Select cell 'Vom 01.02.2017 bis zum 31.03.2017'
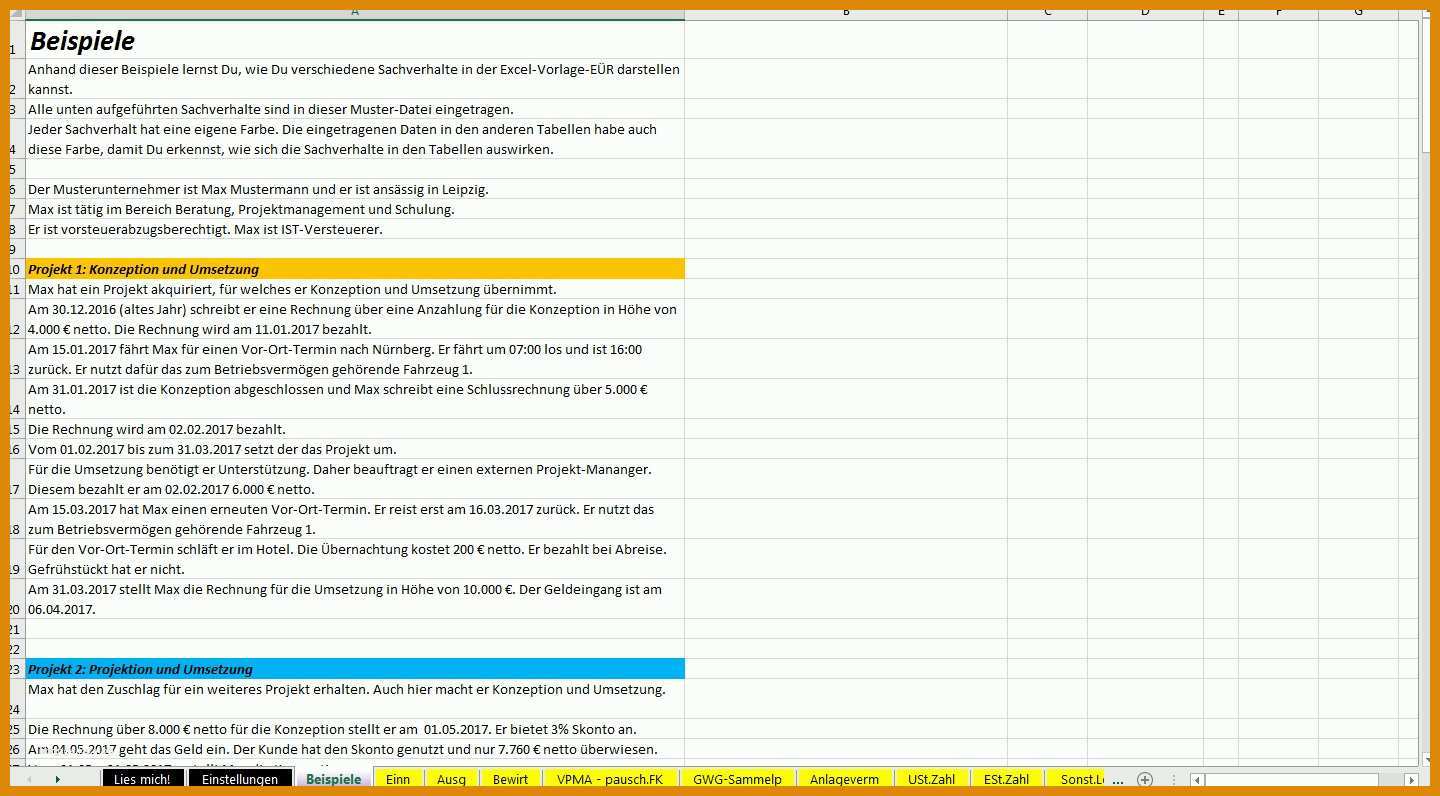This screenshot has height=796, width=1440. coord(355,449)
